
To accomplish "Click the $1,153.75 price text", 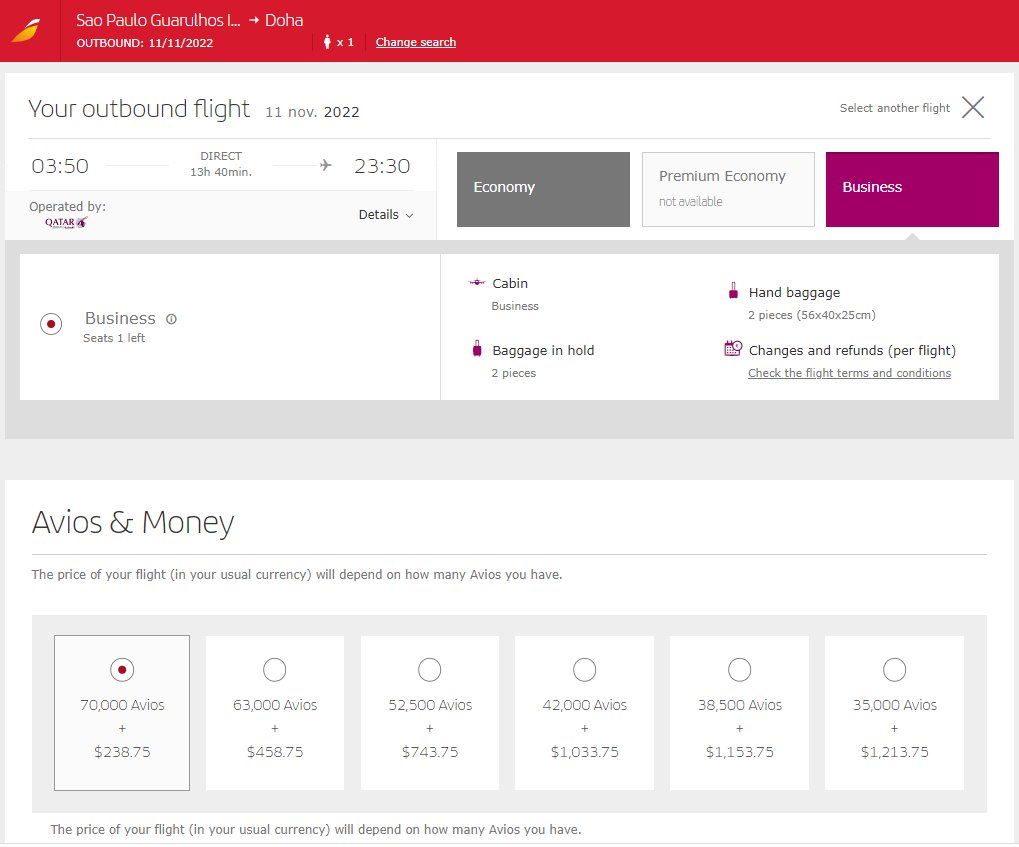I will (x=740, y=752).
